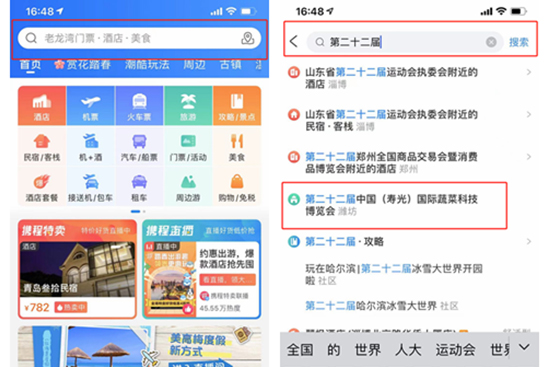Select the 火车票 train tickets icon
This screenshot has height=367, width=550.
[x=139, y=106]
